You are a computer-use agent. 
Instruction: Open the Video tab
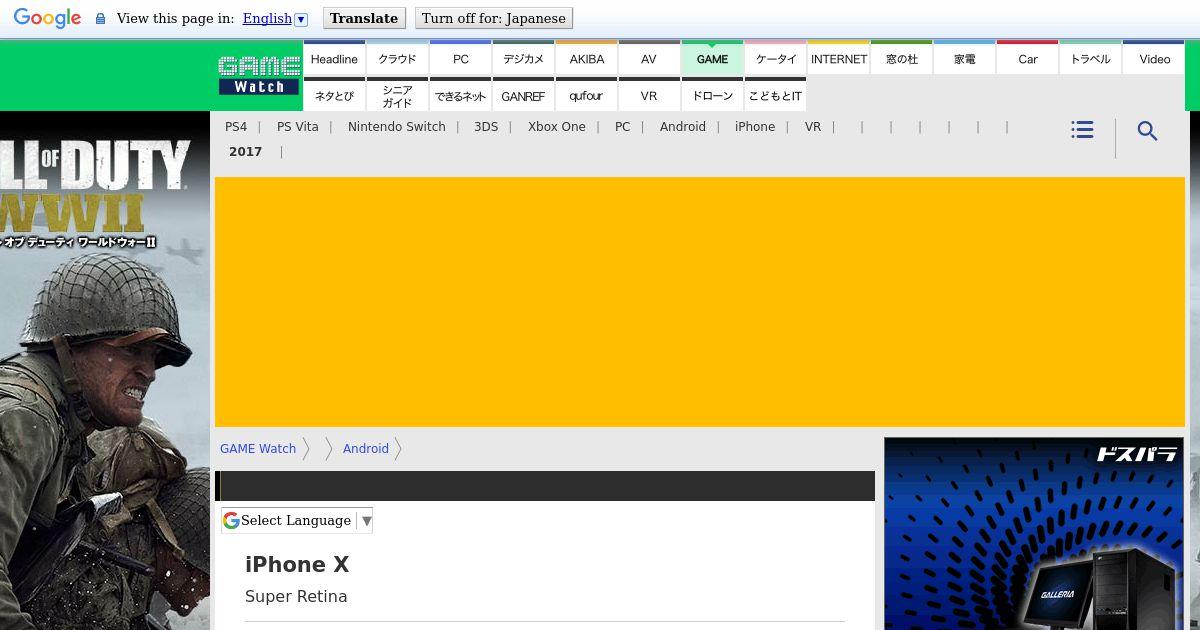1154,59
